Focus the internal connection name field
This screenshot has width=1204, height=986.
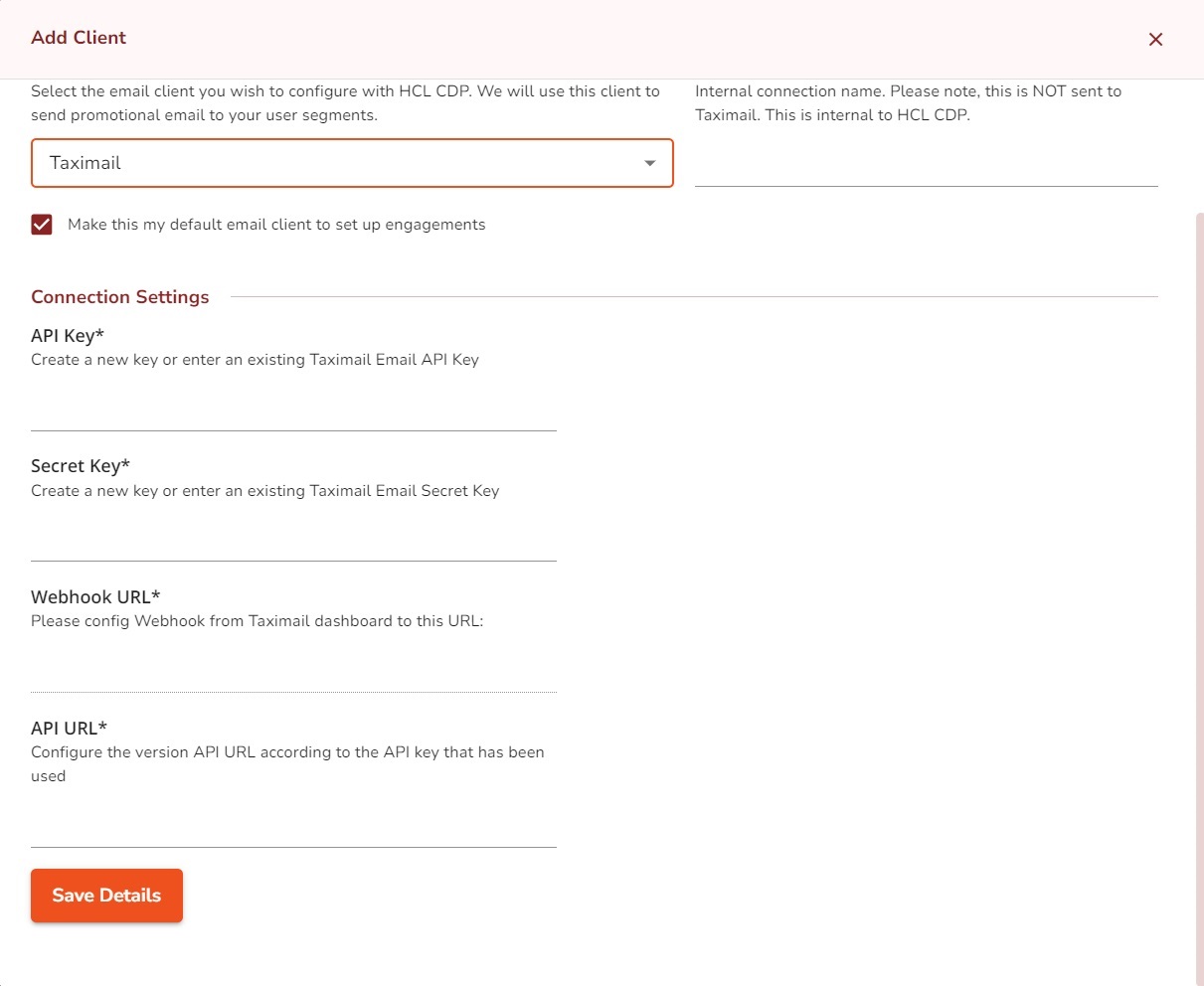tap(926, 168)
